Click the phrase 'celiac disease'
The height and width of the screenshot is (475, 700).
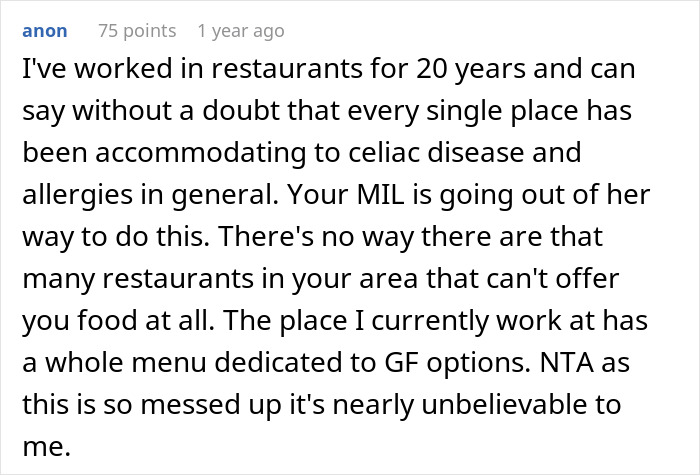(429, 152)
